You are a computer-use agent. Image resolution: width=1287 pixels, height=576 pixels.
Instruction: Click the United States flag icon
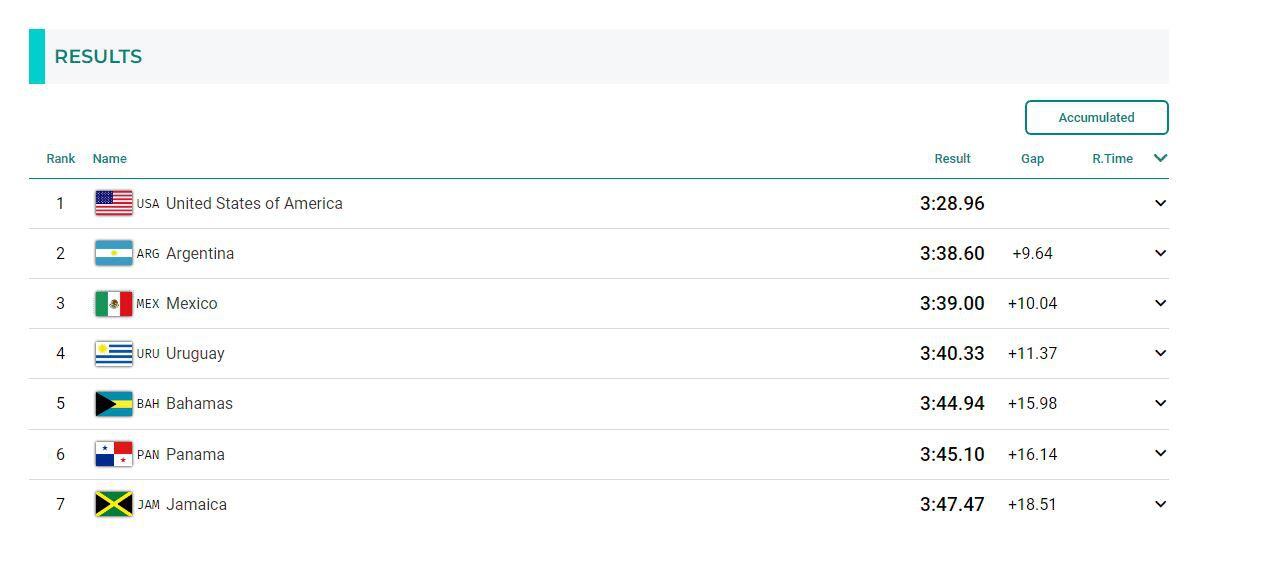[113, 203]
